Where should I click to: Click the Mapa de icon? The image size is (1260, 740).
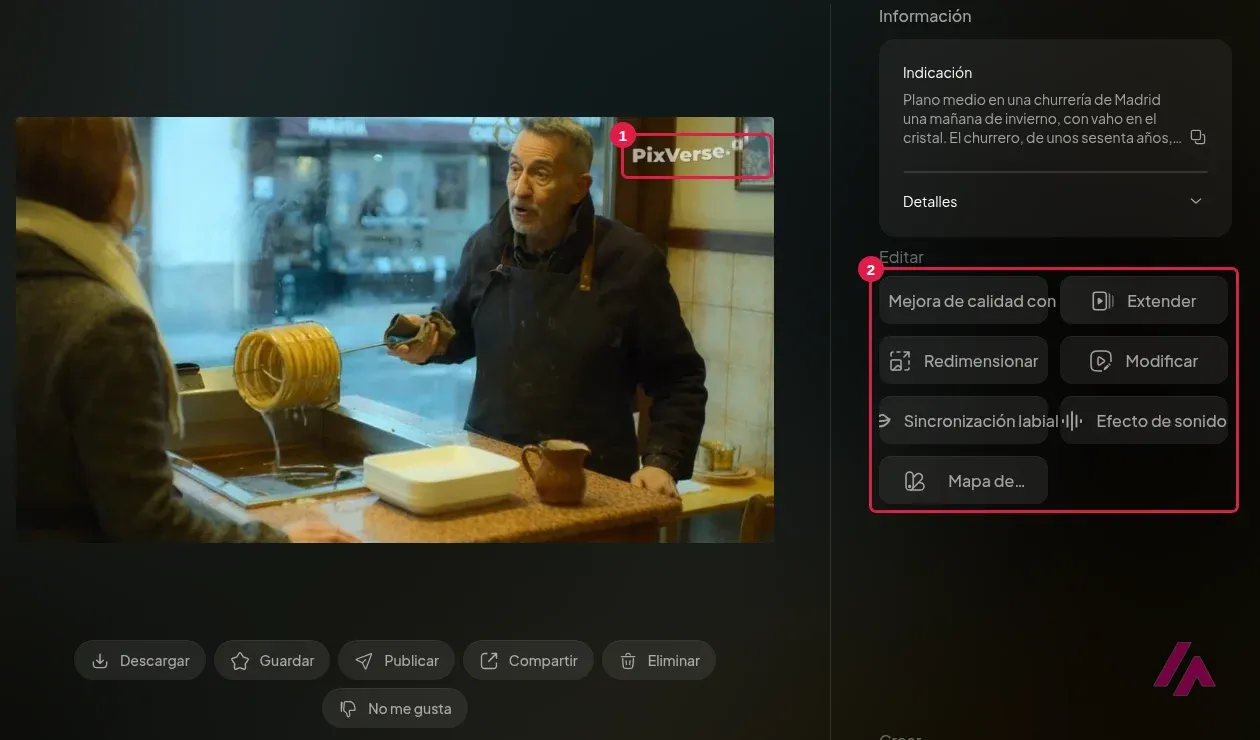(x=914, y=482)
